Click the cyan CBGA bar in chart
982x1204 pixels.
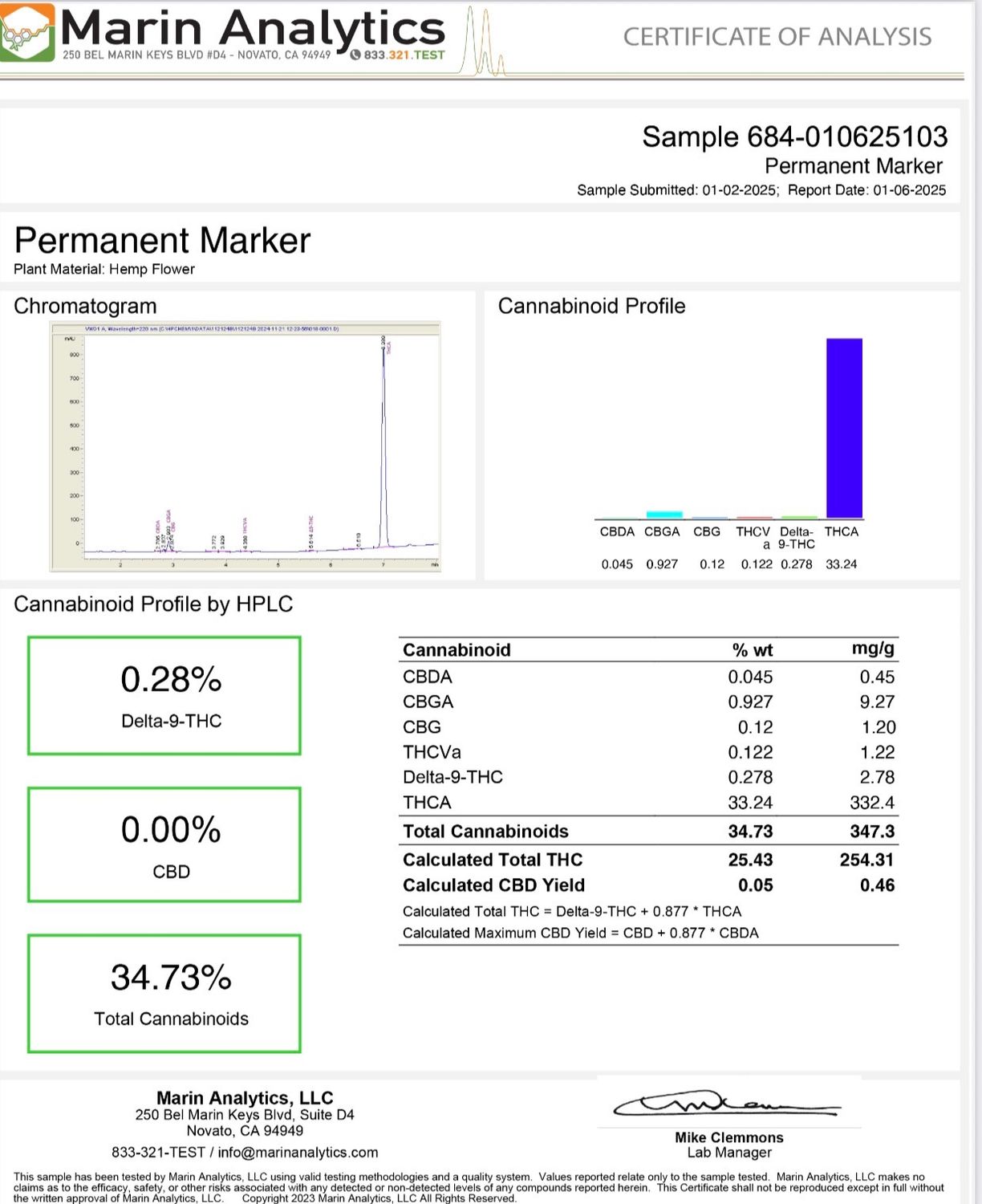tap(663, 515)
